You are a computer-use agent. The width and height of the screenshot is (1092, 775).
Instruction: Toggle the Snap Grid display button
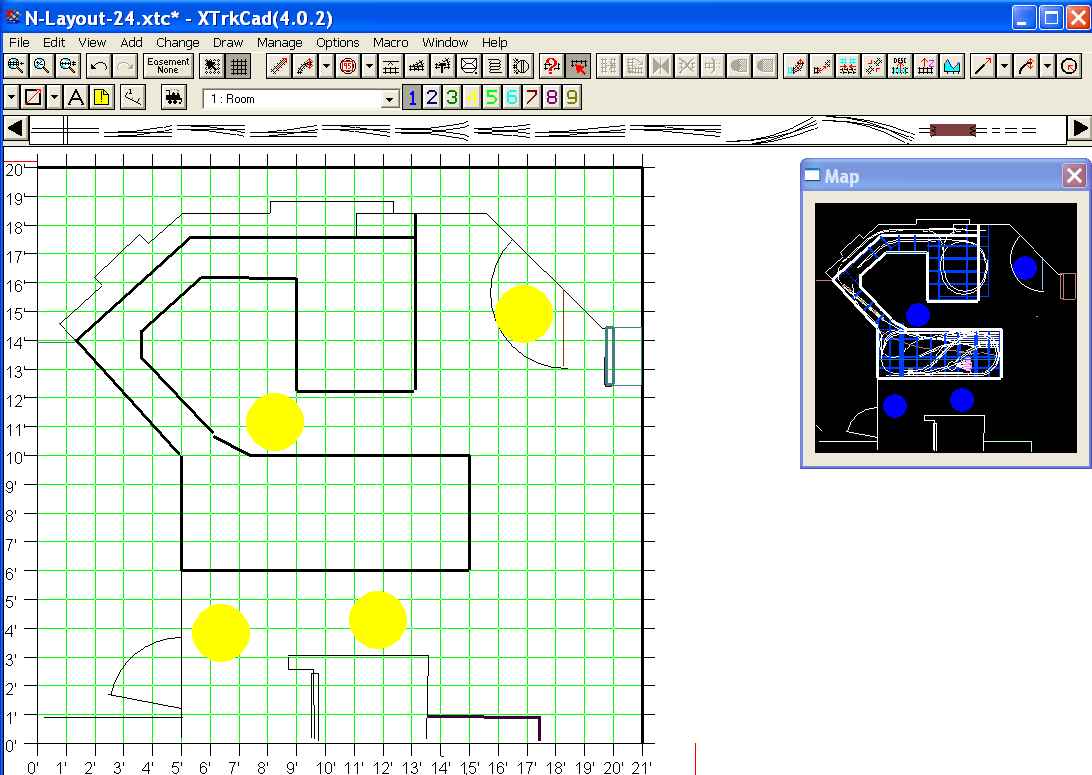click(x=239, y=66)
